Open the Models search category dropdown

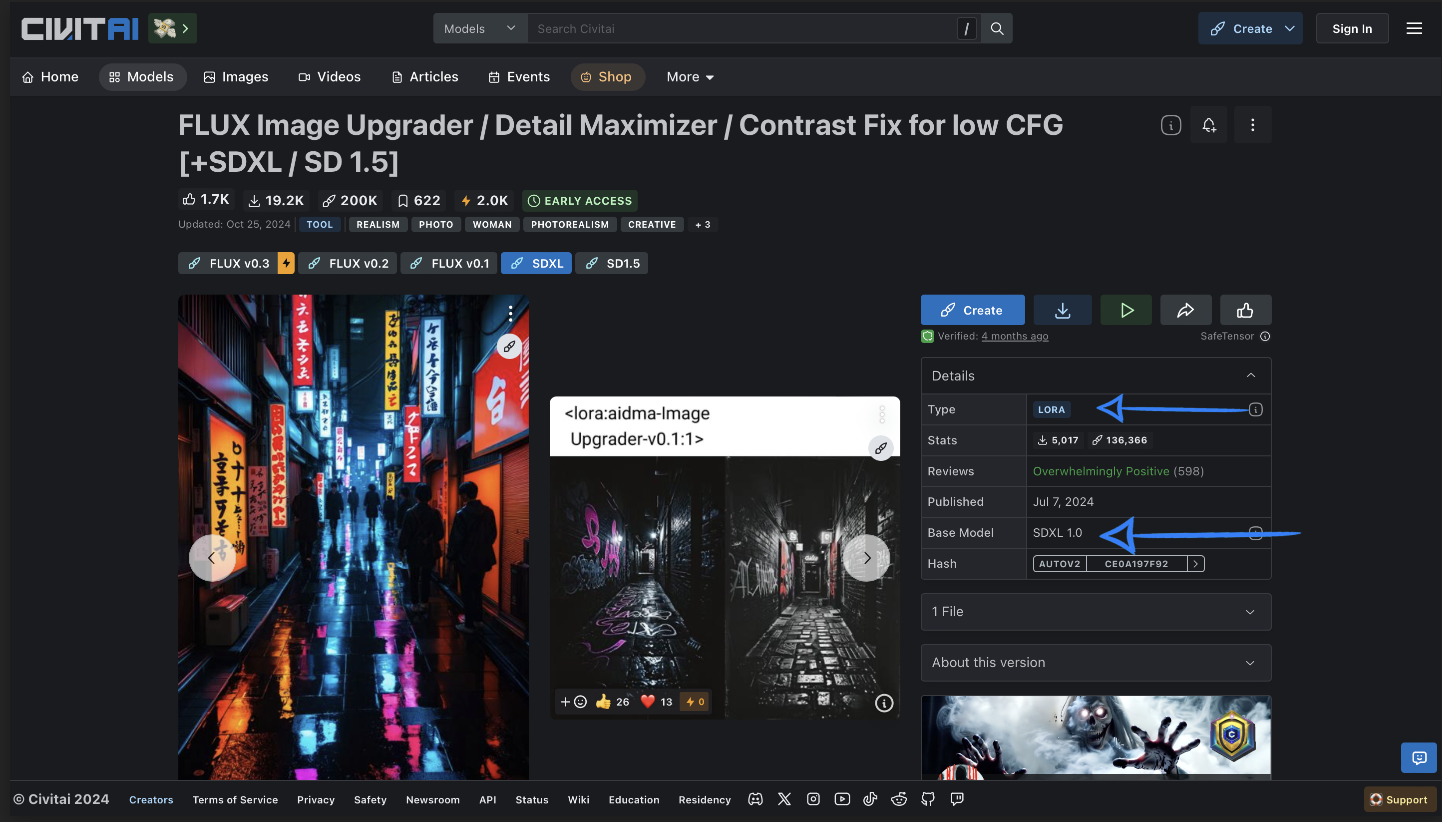(x=480, y=29)
